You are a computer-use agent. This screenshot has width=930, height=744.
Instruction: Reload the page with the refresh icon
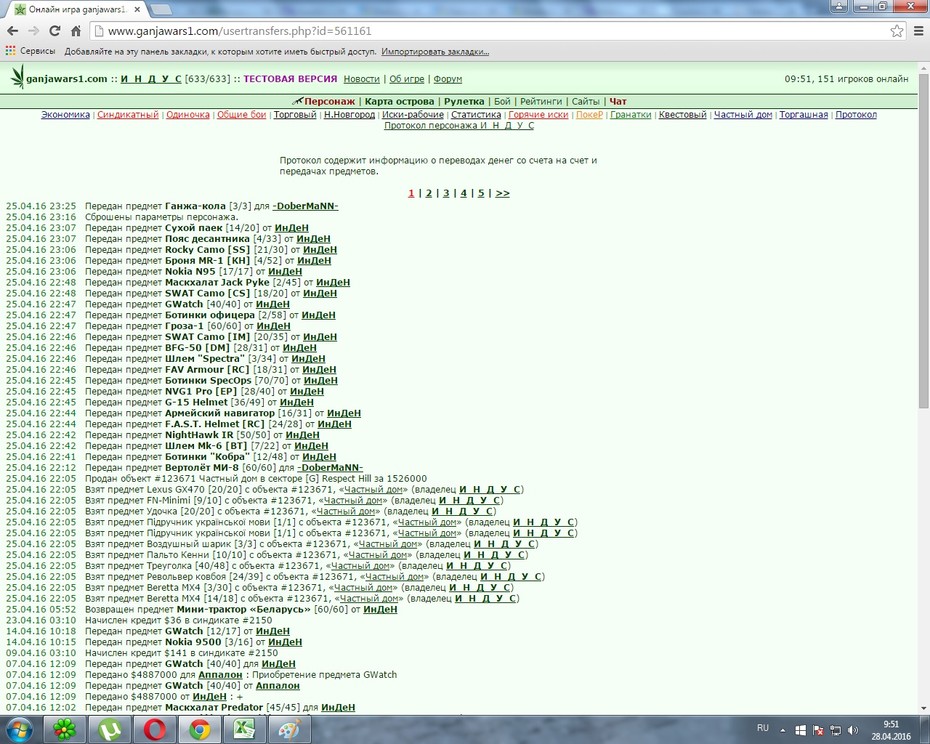point(55,31)
